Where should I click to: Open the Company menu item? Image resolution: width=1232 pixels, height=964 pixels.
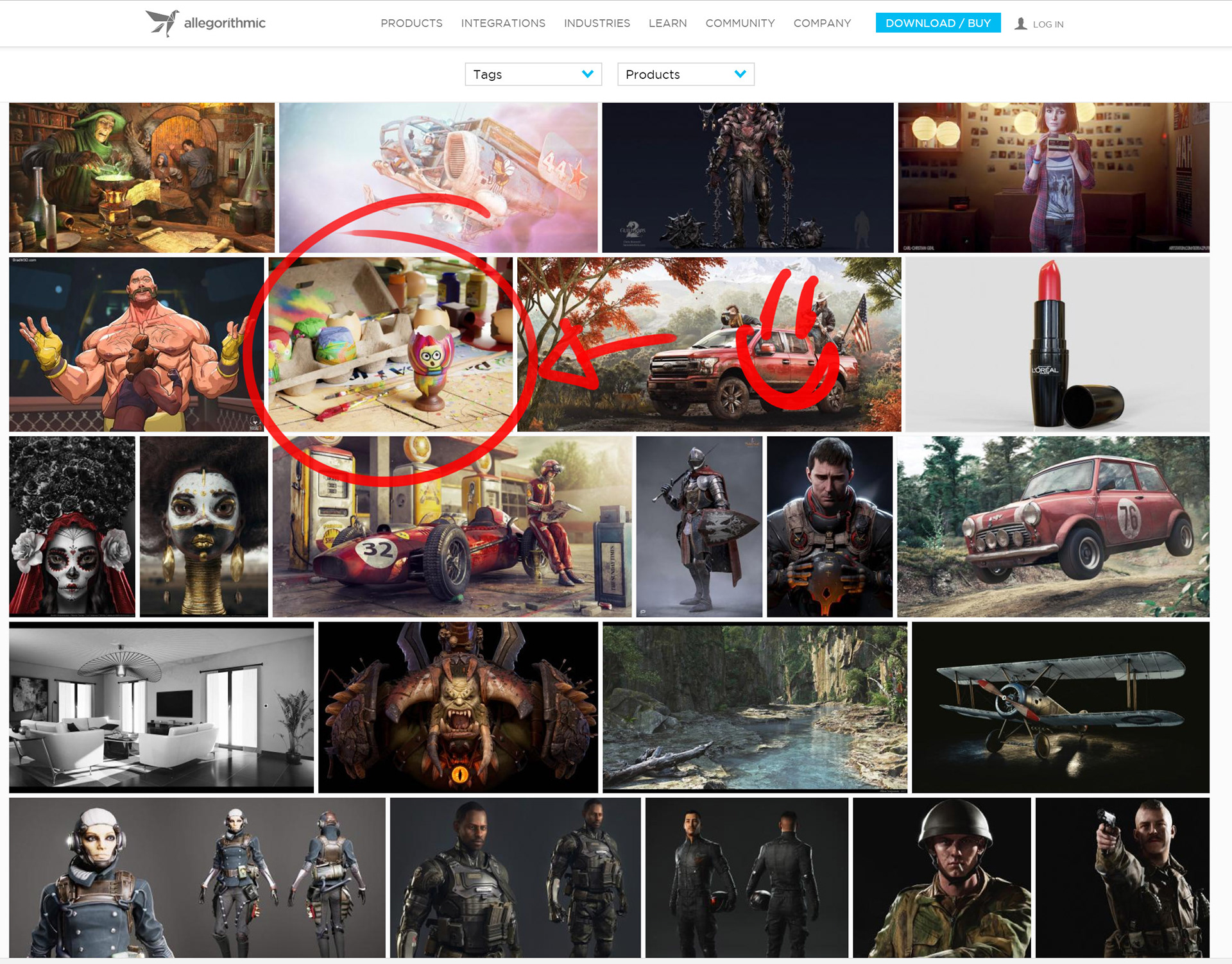tap(822, 23)
